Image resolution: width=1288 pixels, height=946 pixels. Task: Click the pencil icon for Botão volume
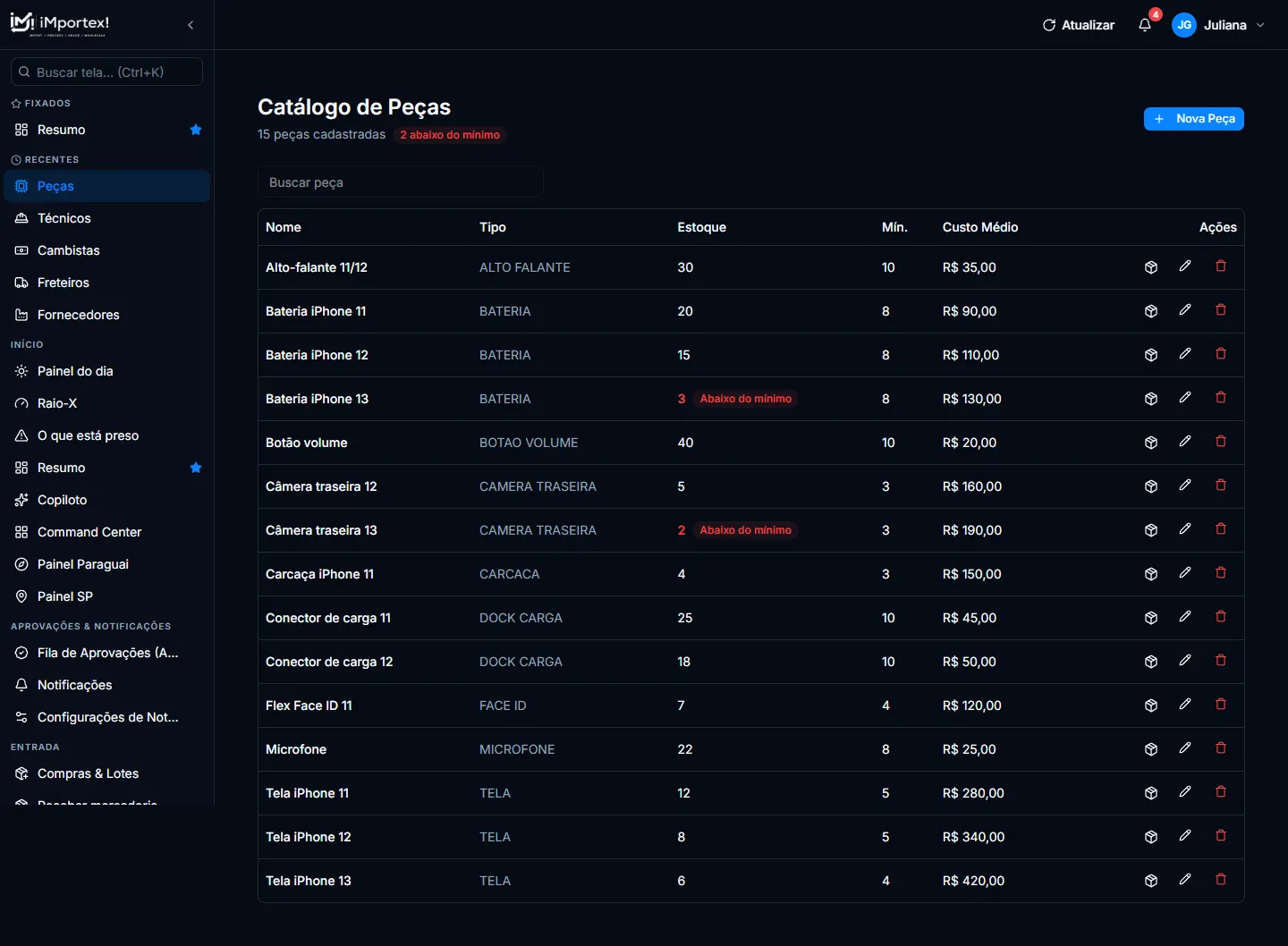pos(1185,442)
